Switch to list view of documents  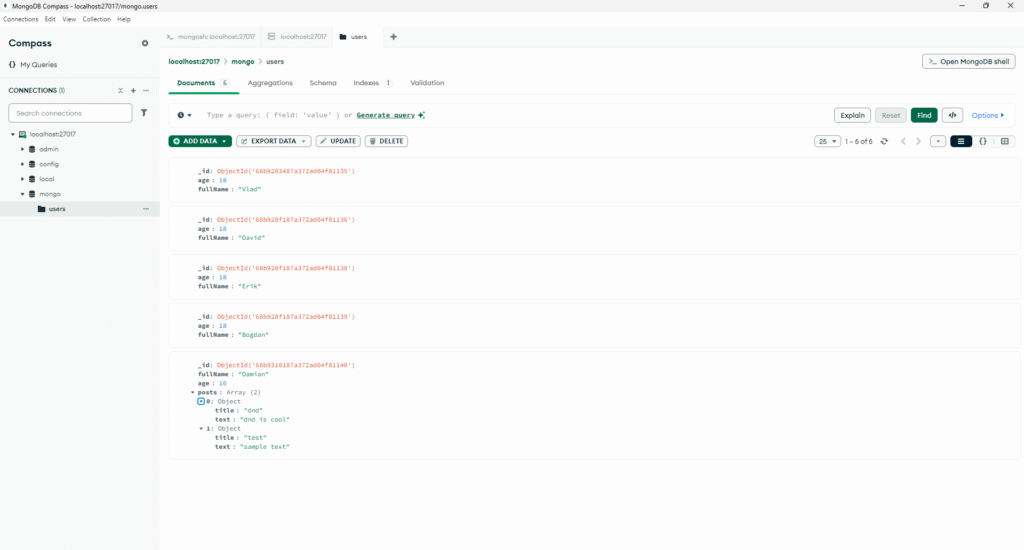961,141
